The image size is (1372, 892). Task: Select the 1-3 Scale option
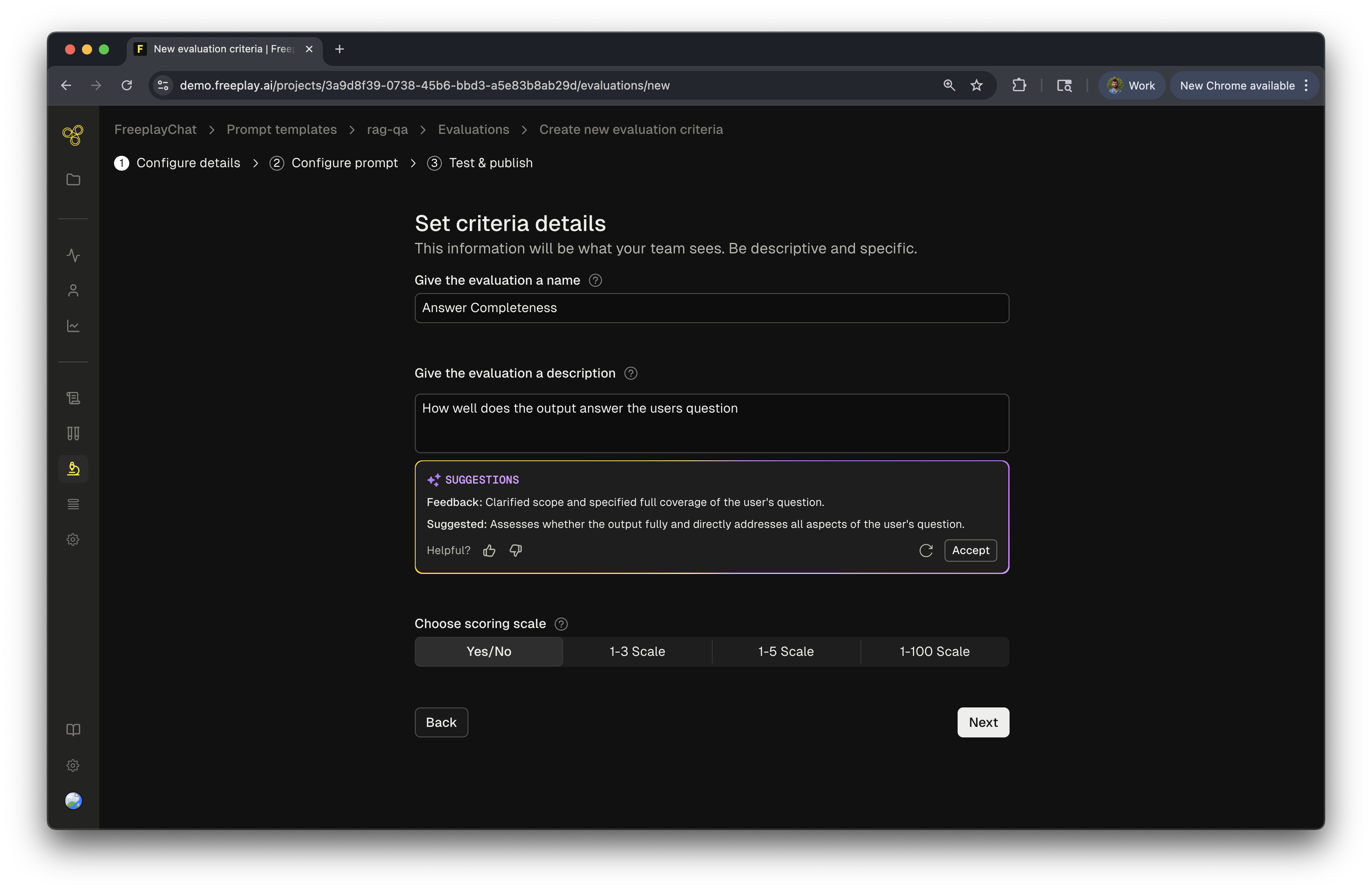[637, 651]
